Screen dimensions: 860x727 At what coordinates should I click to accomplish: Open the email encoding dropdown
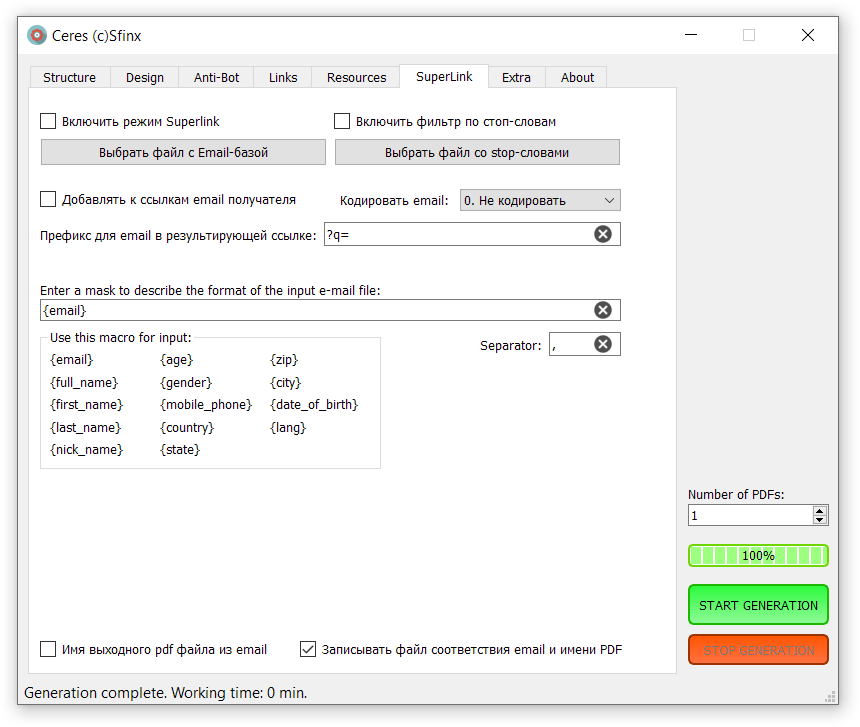click(x=540, y=200)
